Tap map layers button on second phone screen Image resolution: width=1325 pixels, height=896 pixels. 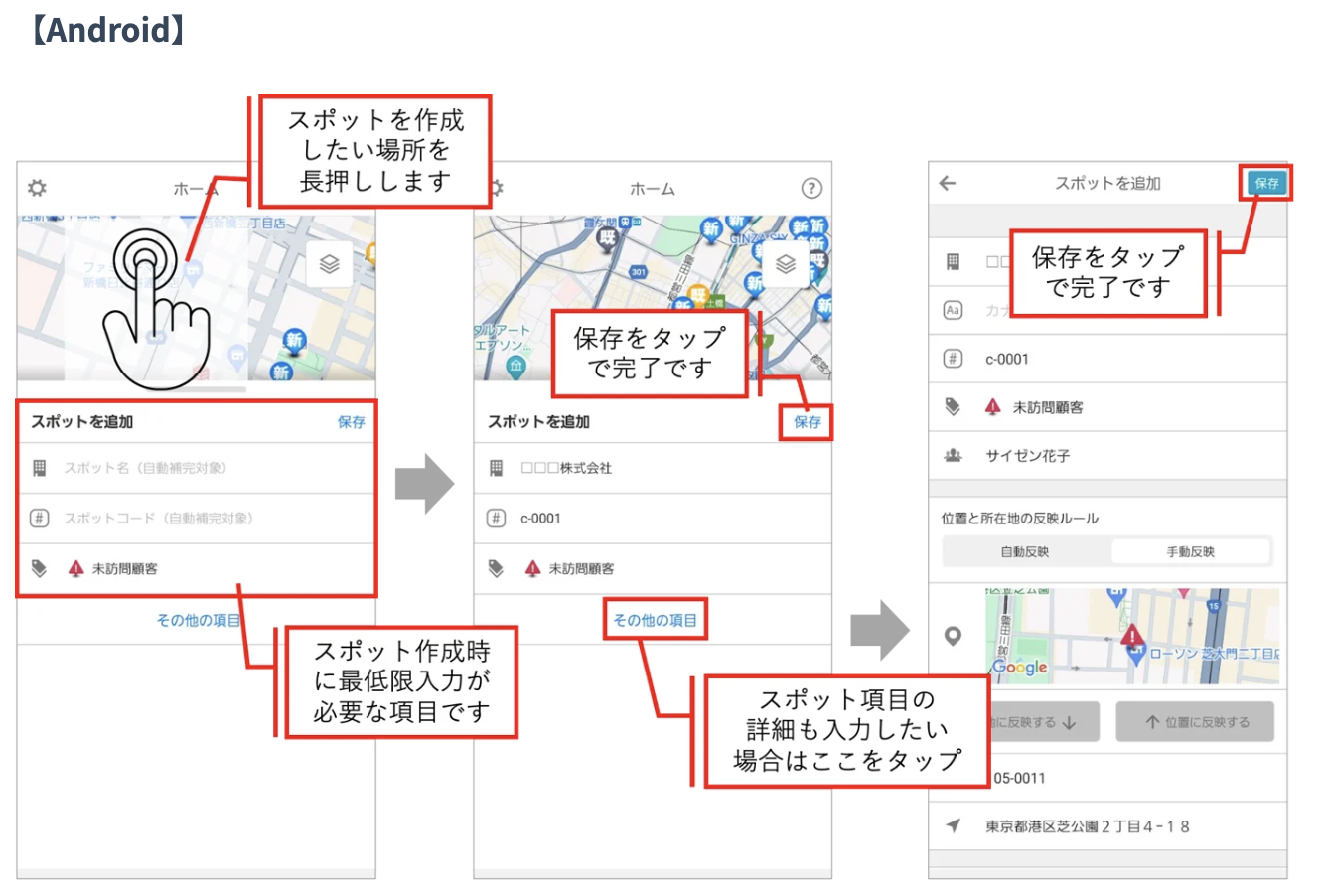pos(786,264)
